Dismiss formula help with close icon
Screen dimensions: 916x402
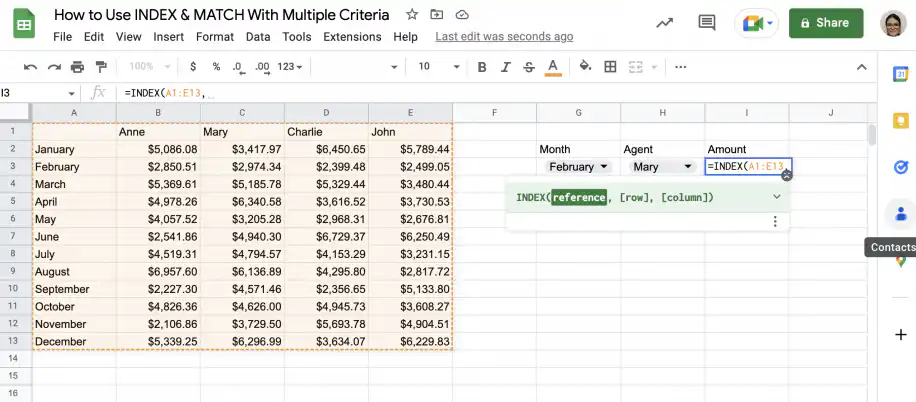[x=787, y=175]
